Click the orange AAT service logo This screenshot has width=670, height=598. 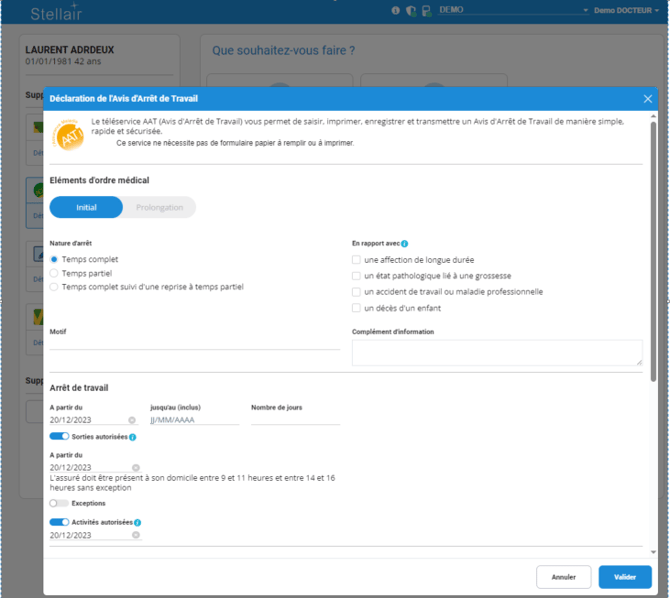pos(70,134)
